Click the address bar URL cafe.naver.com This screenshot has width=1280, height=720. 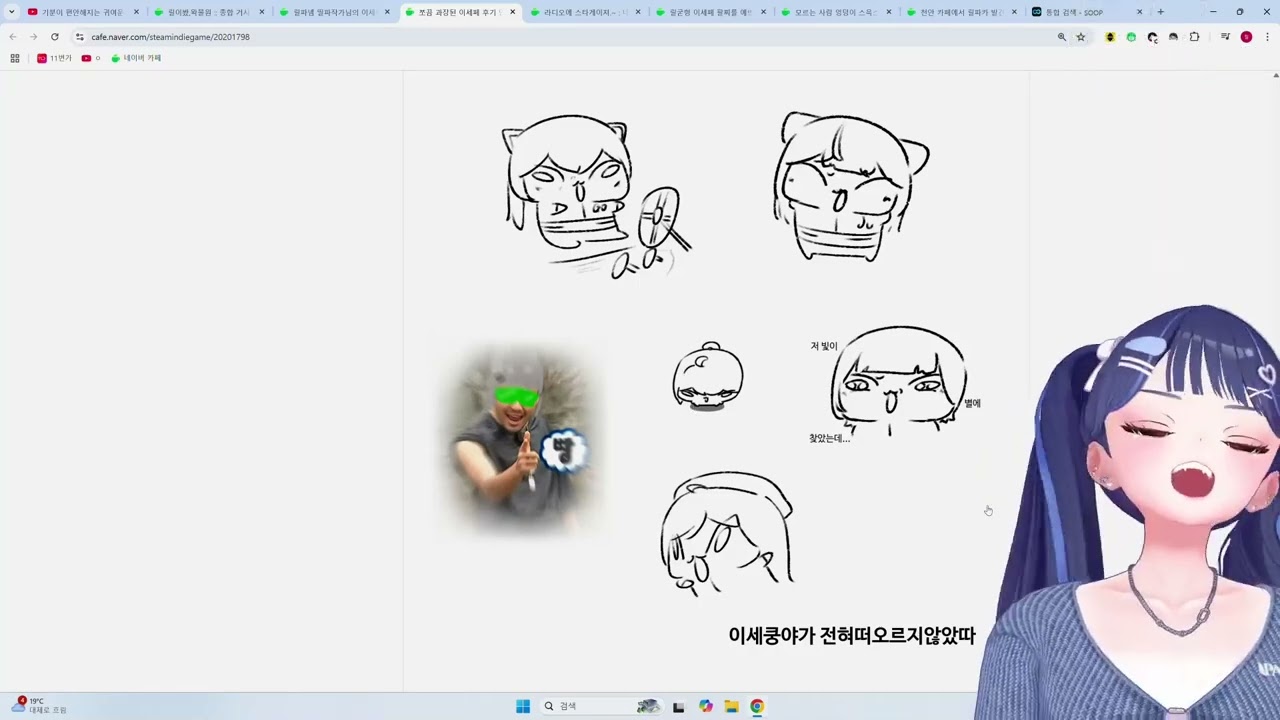(x=170, y=37)
